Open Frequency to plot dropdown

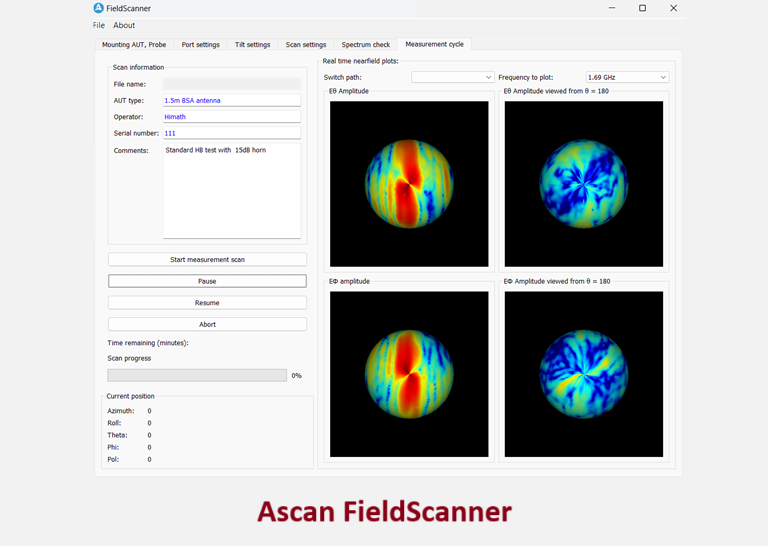627,77
